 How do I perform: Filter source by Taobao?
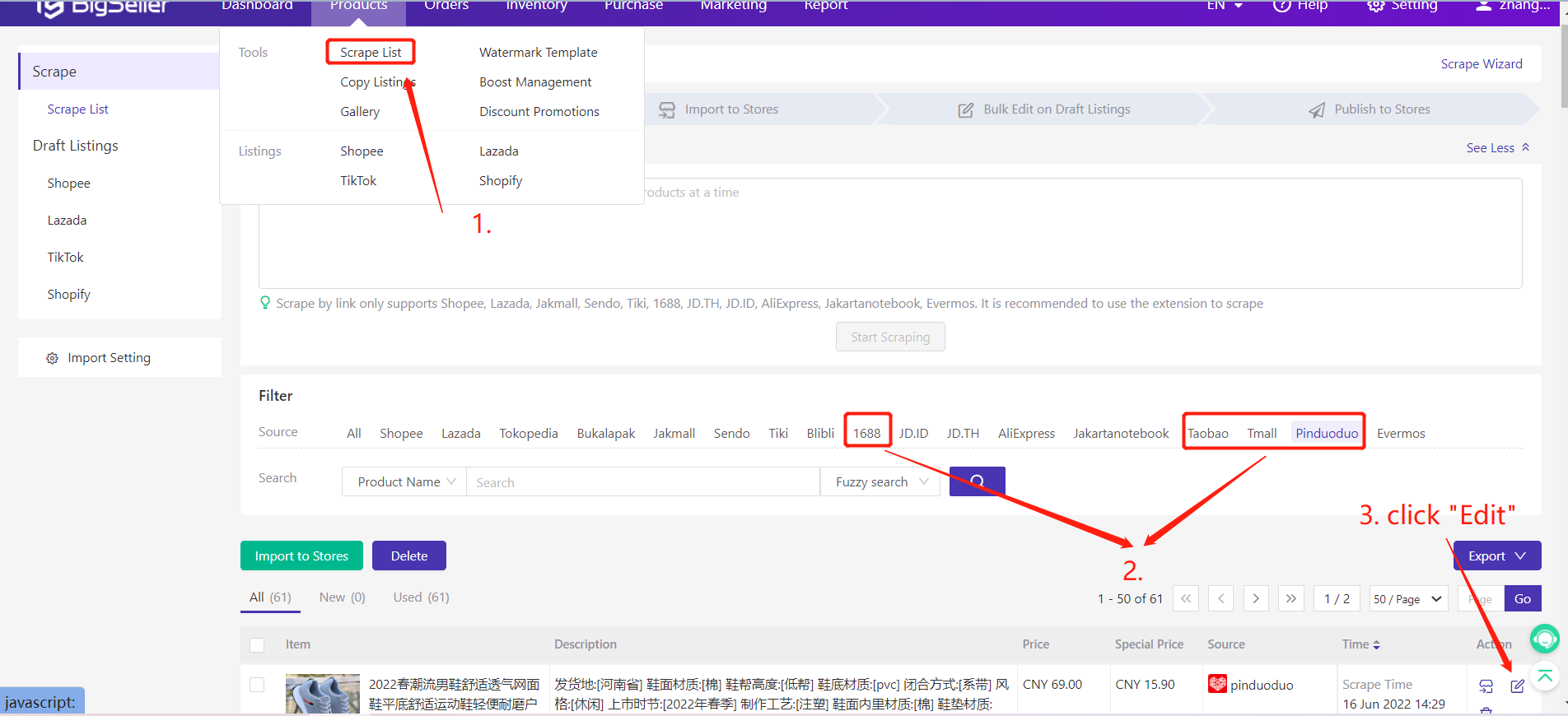(1208, 433)
